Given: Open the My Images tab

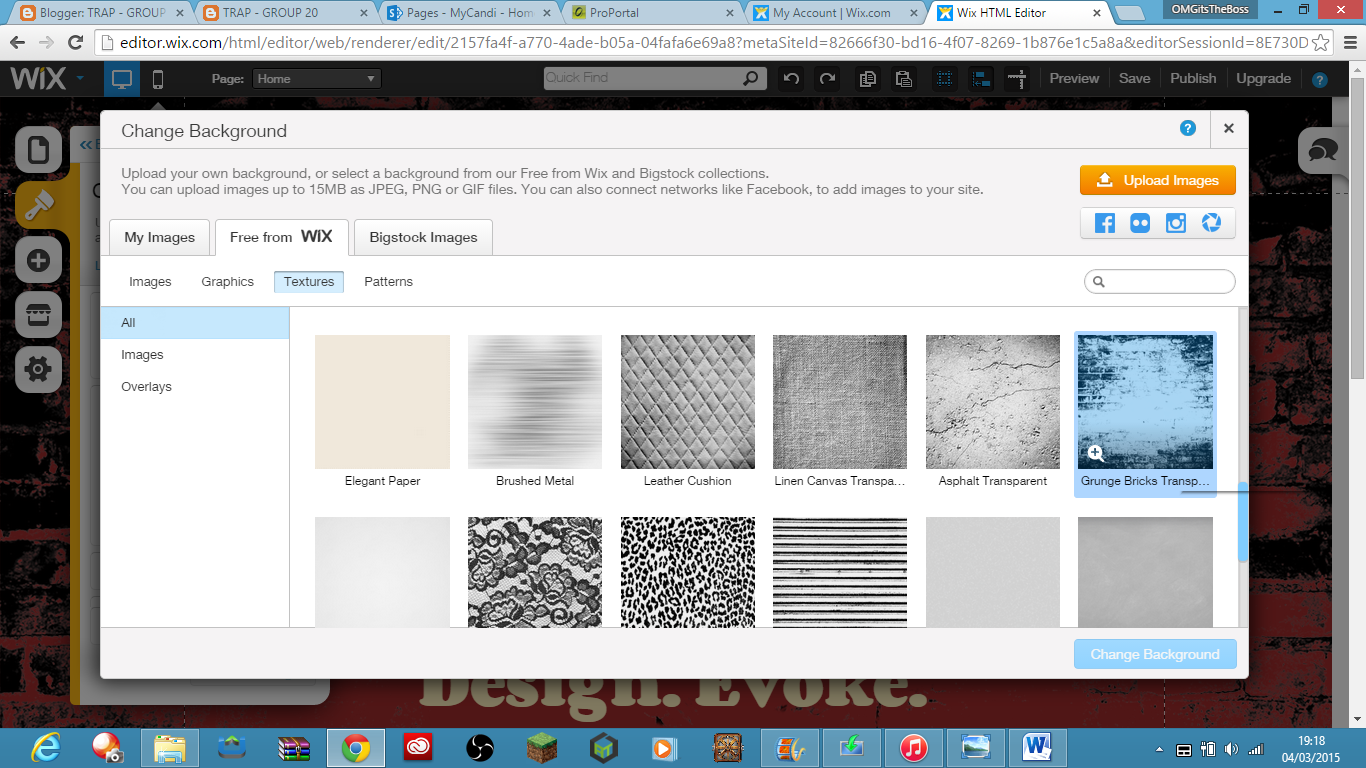Looking at the screenshot, I should [159, 237].
